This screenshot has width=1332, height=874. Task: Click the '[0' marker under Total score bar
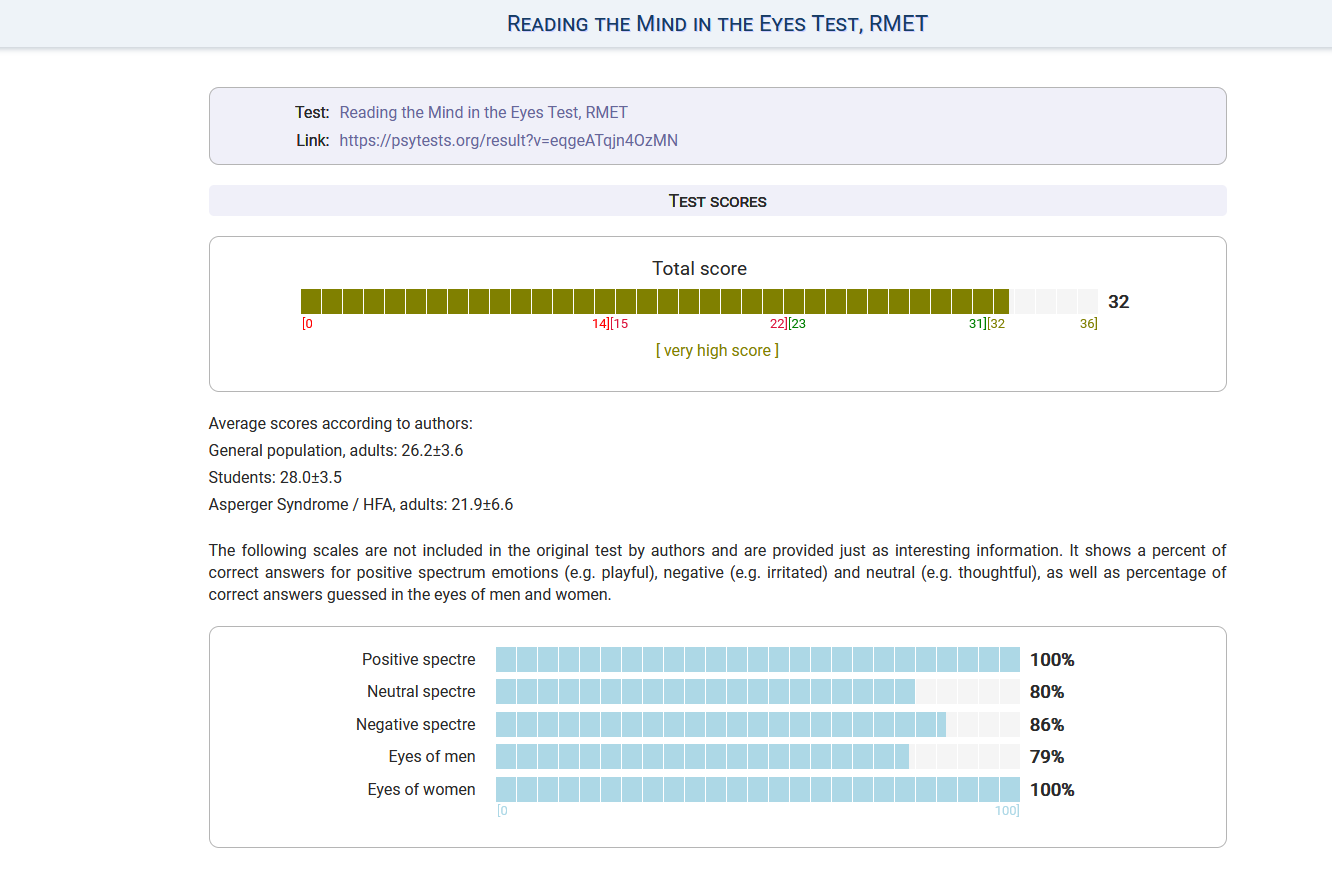click(307, 323)
